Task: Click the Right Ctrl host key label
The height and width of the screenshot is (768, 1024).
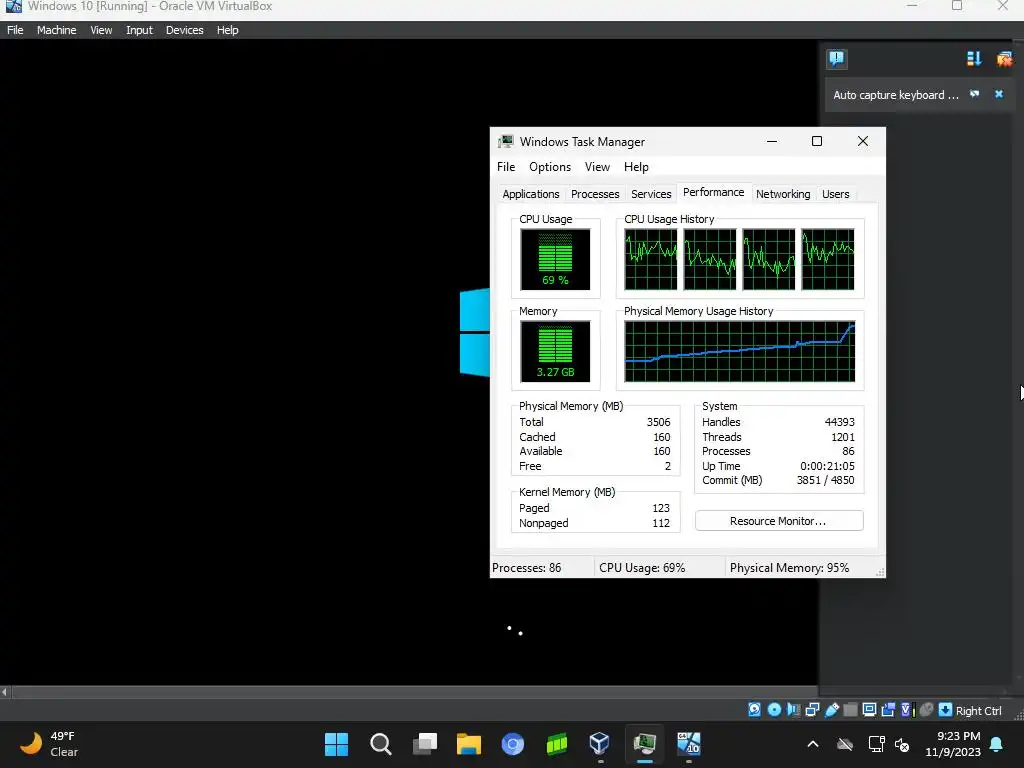Action: pos(978,711)
